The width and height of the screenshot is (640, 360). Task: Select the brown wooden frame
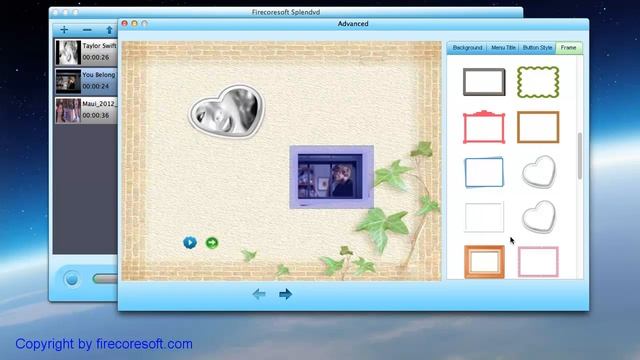(x=538, y=127)
